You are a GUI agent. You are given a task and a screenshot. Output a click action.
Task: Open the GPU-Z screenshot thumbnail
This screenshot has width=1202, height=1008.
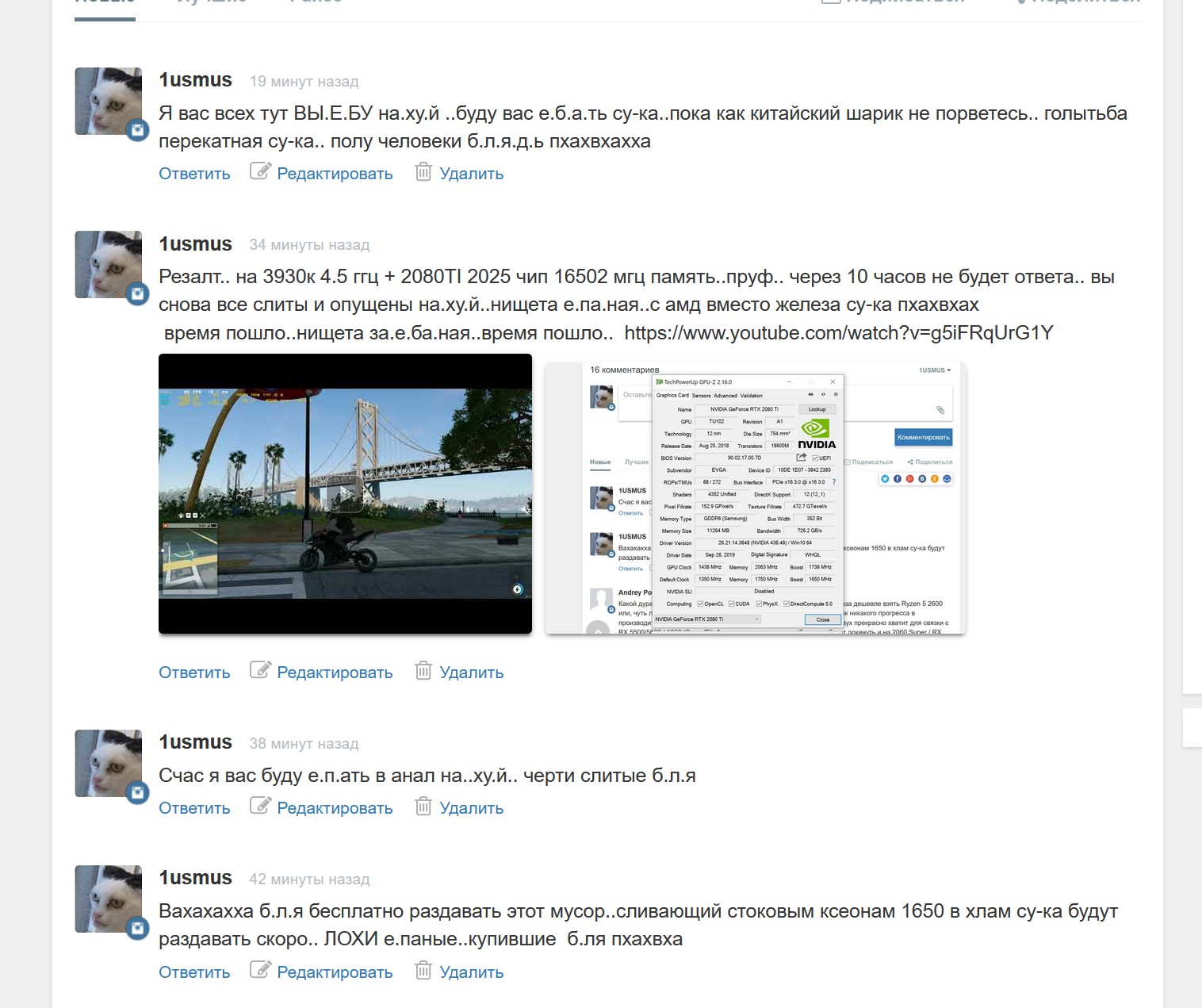point(755,498)
